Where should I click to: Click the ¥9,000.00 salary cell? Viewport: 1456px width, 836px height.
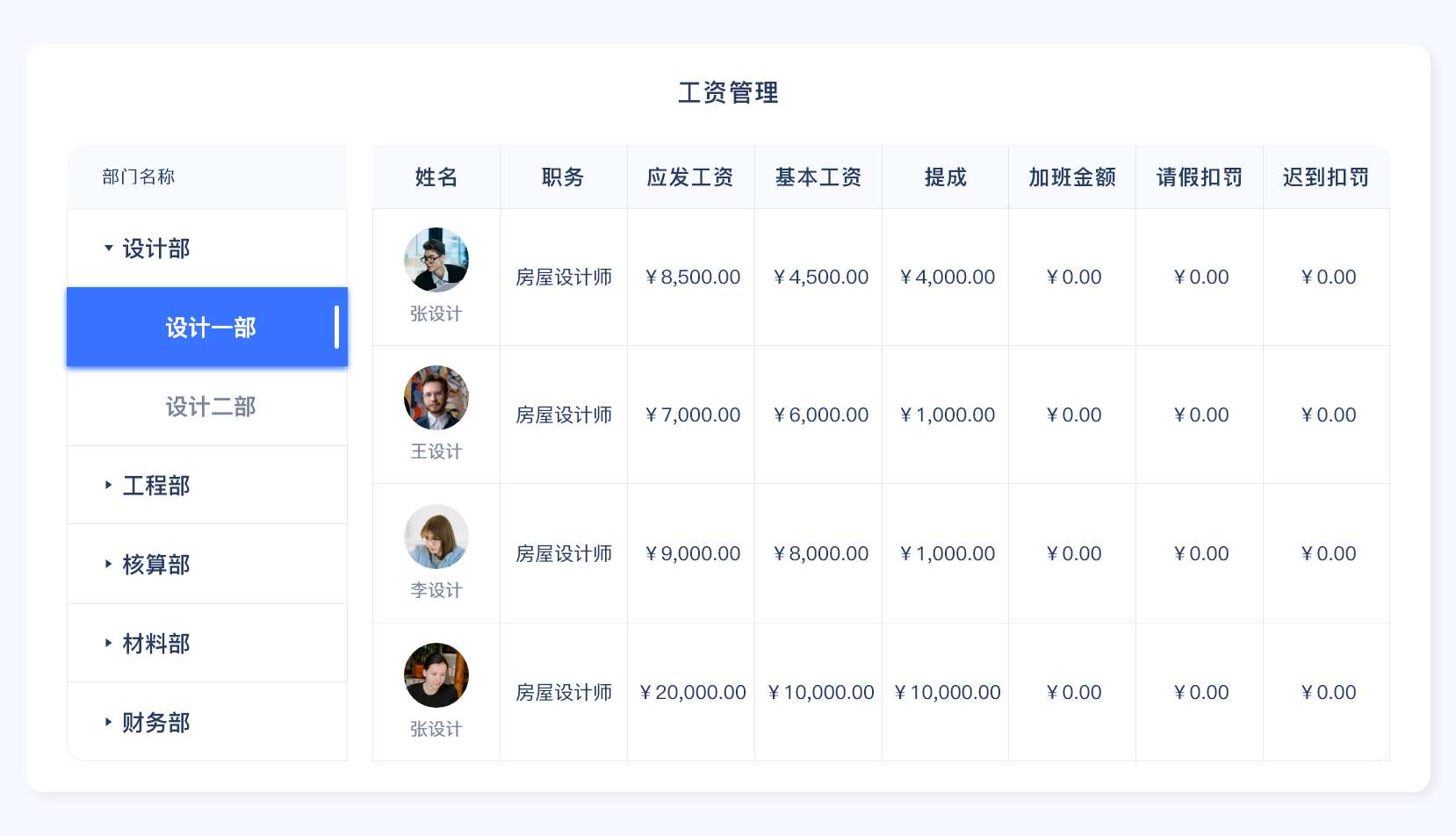[693, 553]
